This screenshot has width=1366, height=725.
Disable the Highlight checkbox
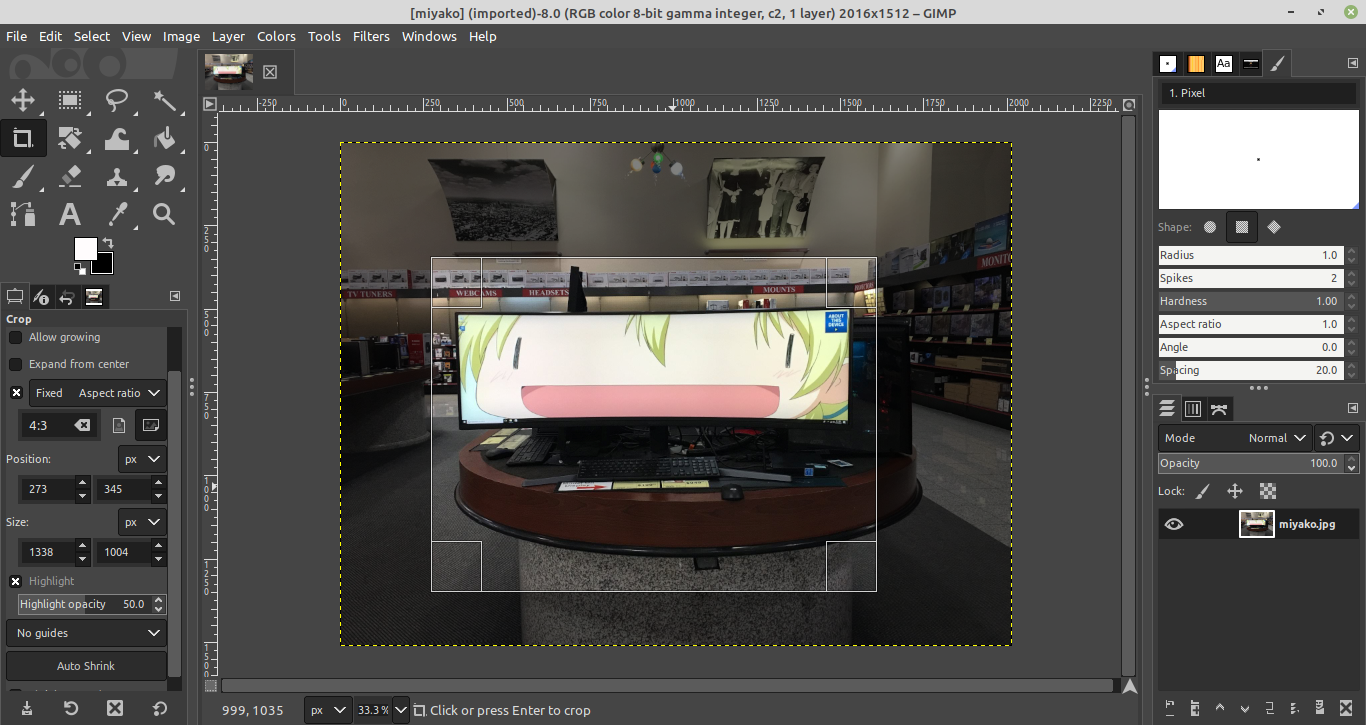[16, 581]
